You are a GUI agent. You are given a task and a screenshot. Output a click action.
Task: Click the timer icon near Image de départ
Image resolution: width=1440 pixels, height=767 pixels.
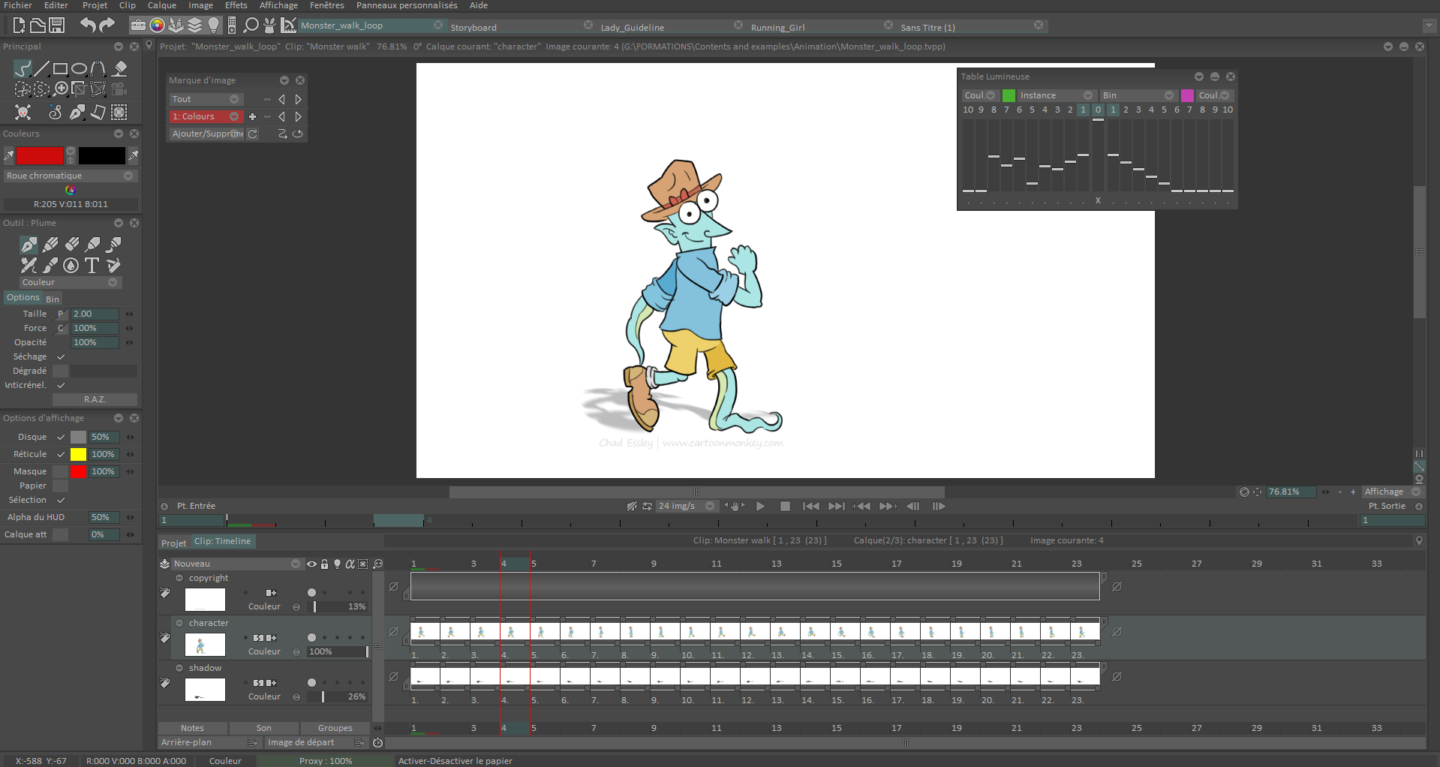click(377, 743)
